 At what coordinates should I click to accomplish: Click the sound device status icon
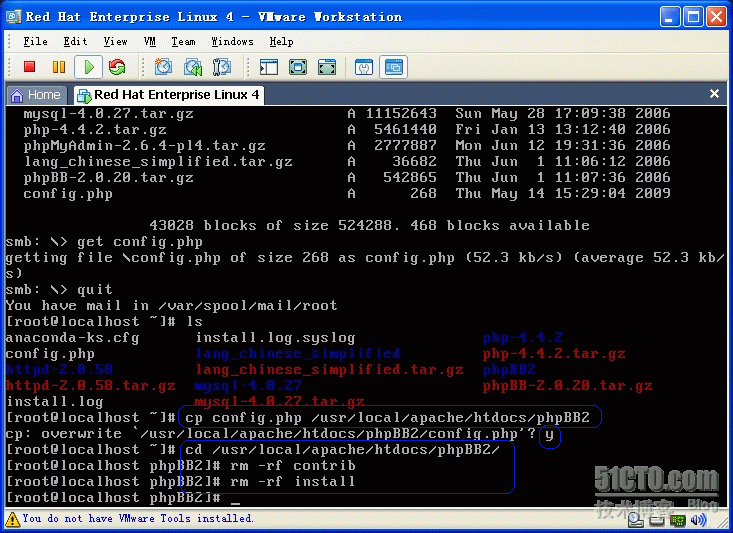coord(698,520)
